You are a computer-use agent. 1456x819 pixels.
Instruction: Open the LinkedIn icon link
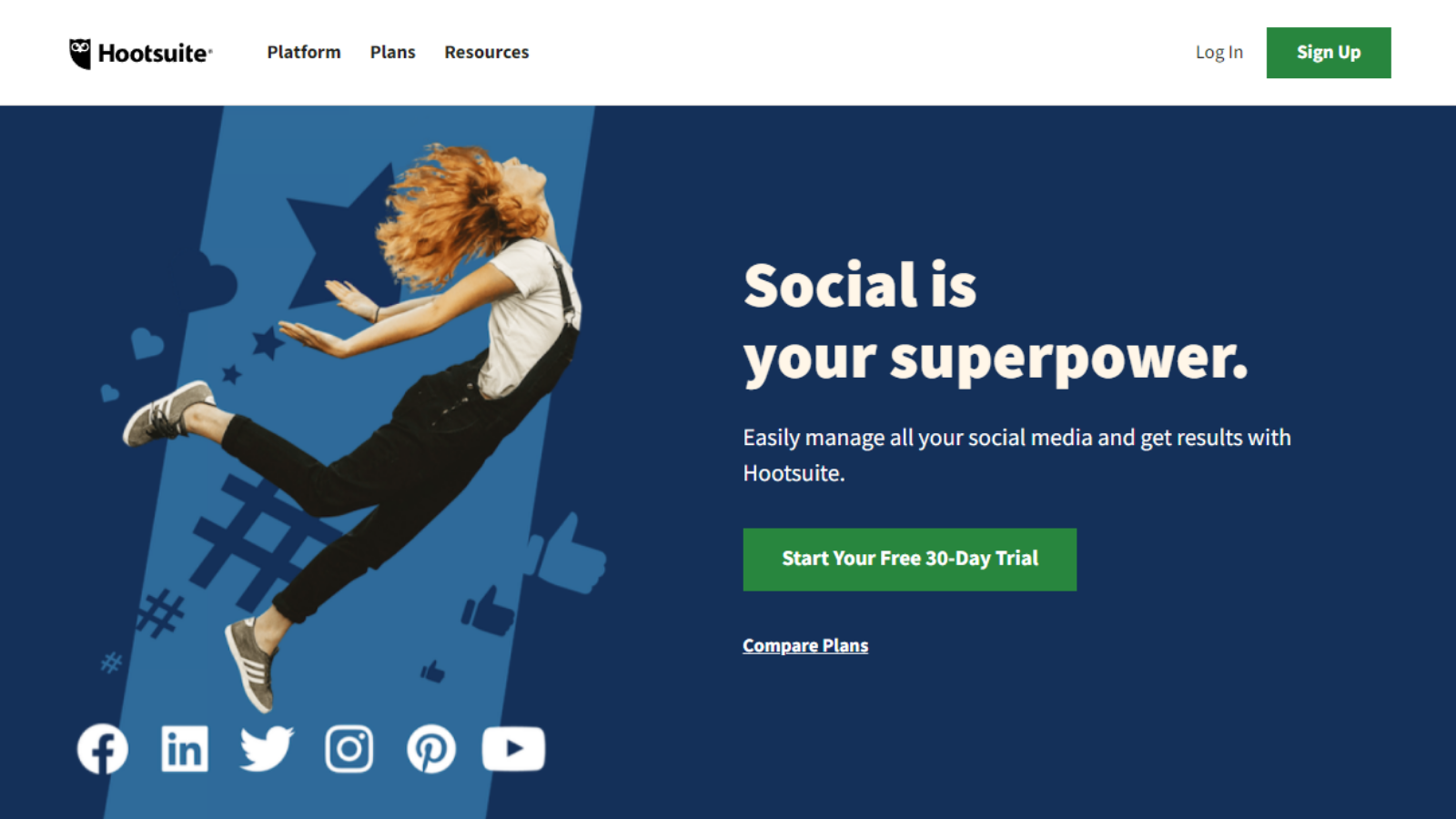coord(185,749)
